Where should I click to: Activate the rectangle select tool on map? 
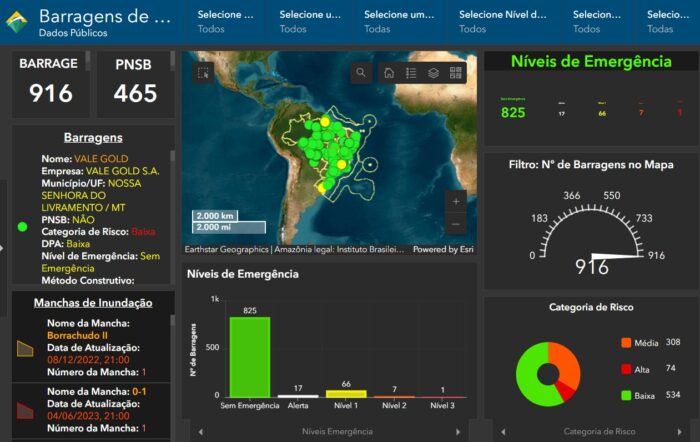pos(203,72)
